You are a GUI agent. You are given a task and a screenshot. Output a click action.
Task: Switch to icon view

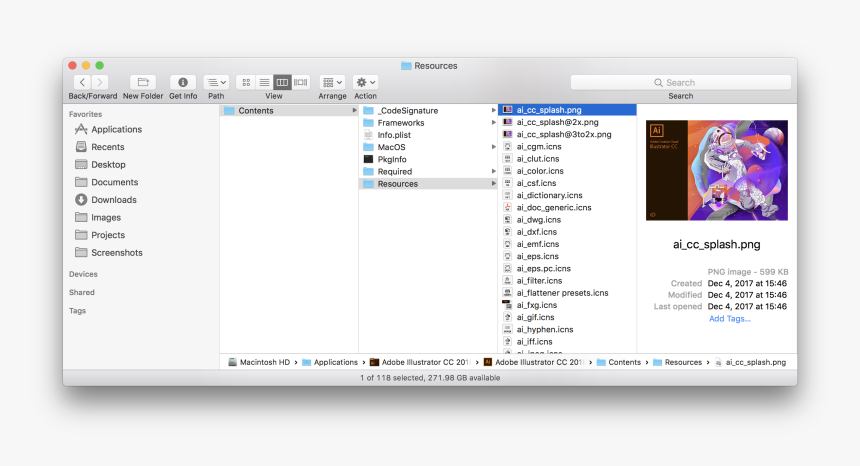click(x=246, y=82)
